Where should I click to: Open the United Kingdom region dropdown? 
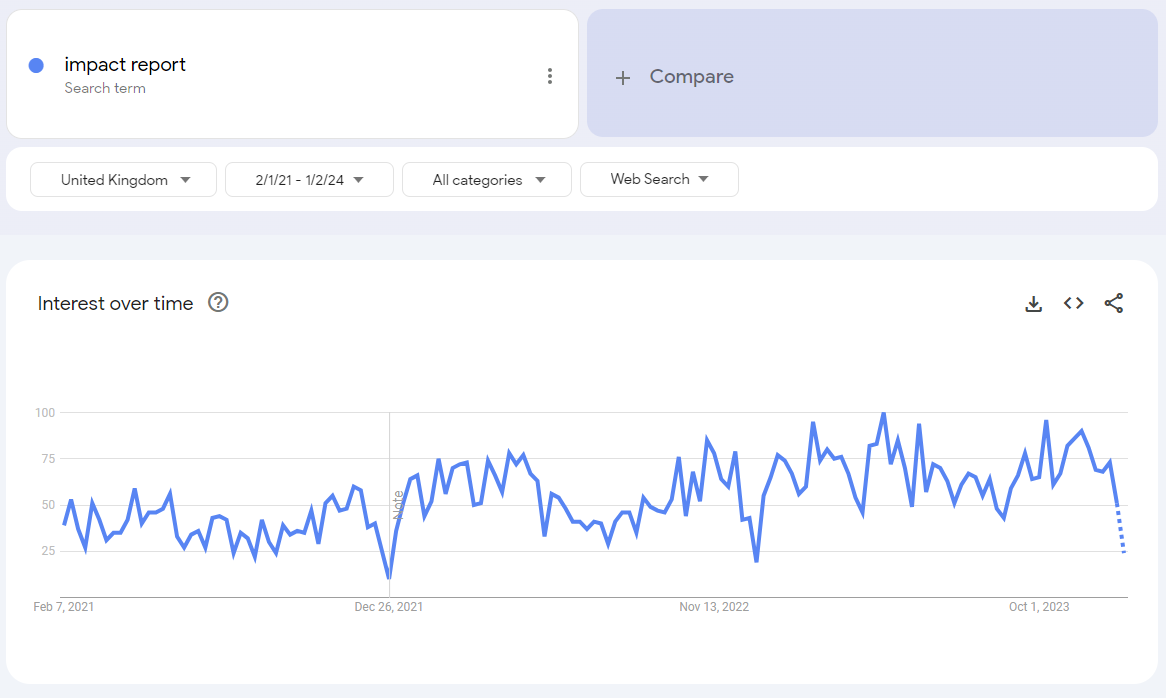click(123, 180)
